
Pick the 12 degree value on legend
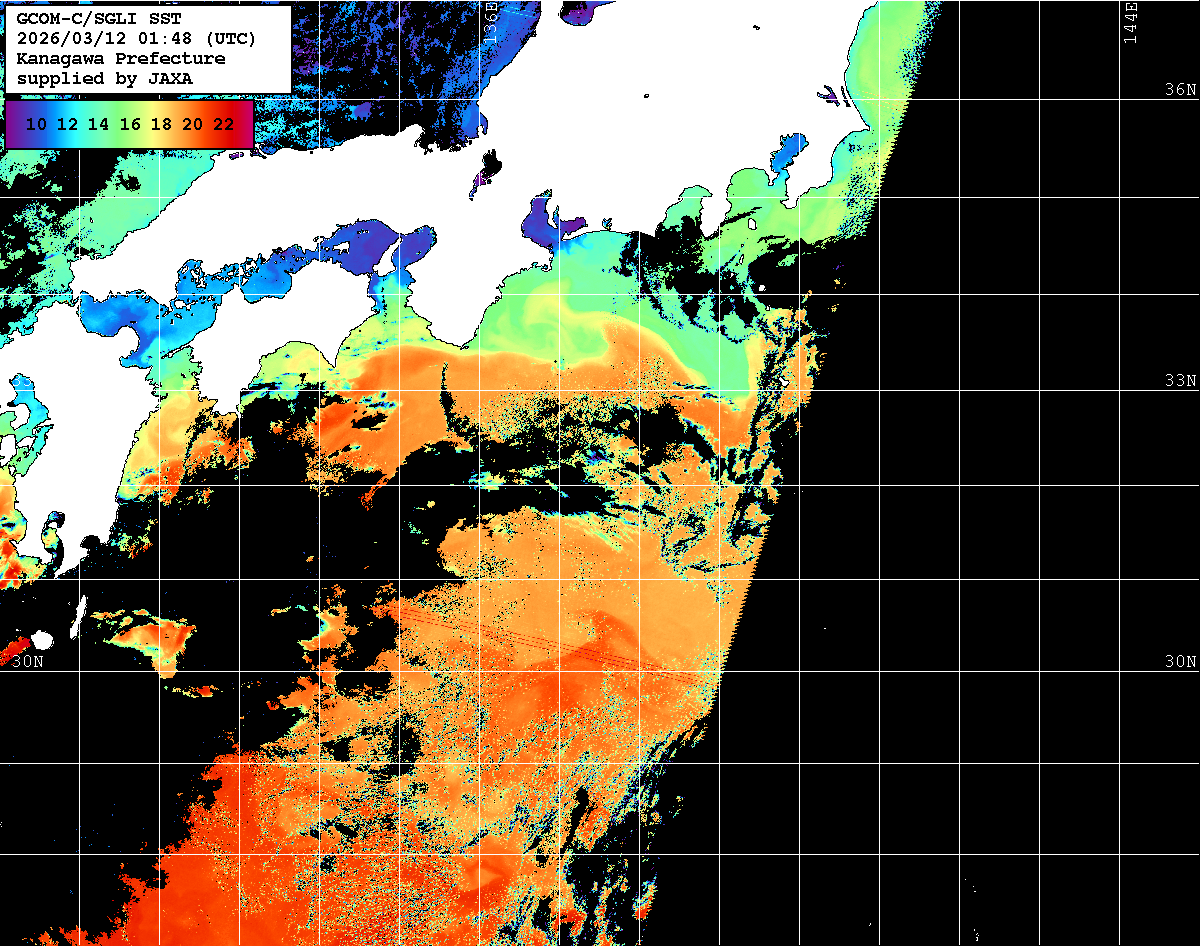click(x=67, y=125)
